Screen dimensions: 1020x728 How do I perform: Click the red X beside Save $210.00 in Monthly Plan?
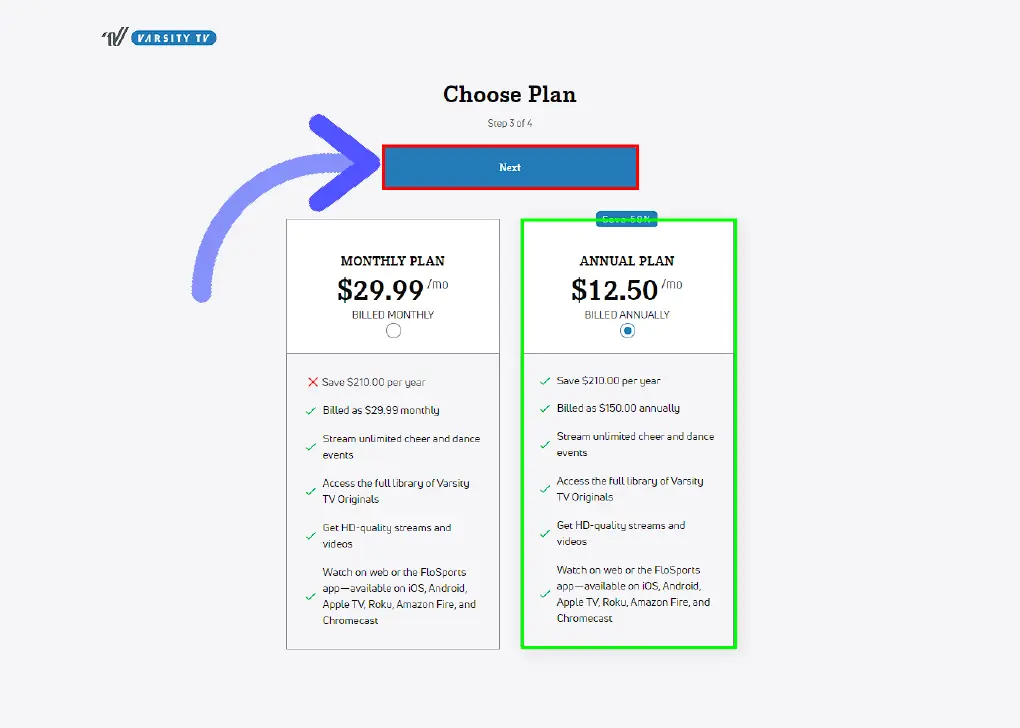pyautogui.click(x=313, y=382)
